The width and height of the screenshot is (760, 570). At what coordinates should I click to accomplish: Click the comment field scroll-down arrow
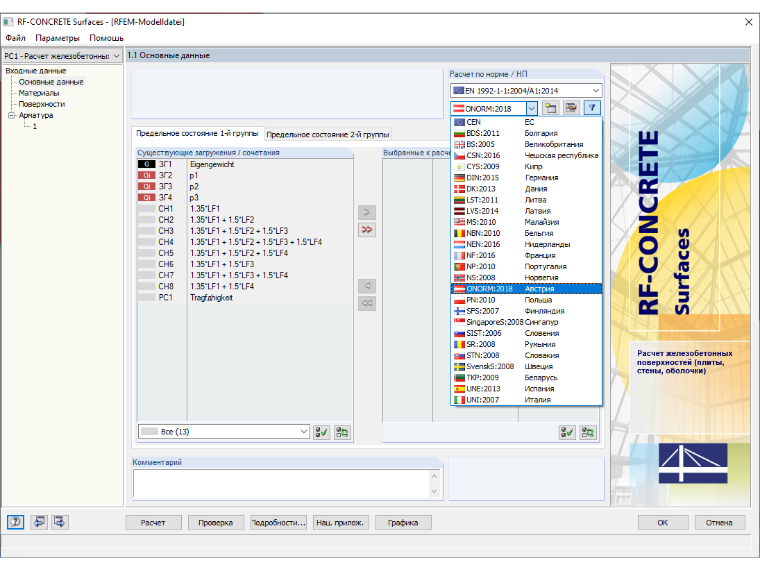pos(434,491)
